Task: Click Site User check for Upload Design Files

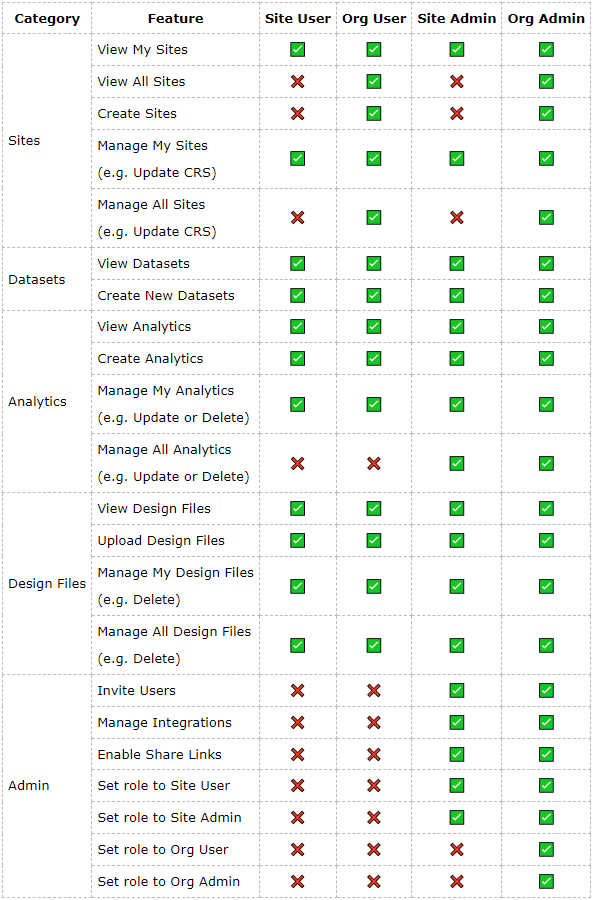Action: point(297,540)
